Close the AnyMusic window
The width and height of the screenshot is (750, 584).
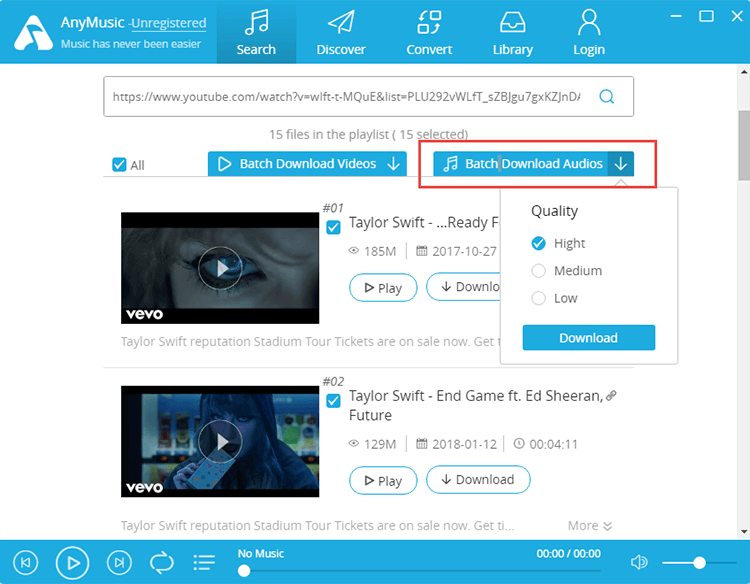point(737,16)
